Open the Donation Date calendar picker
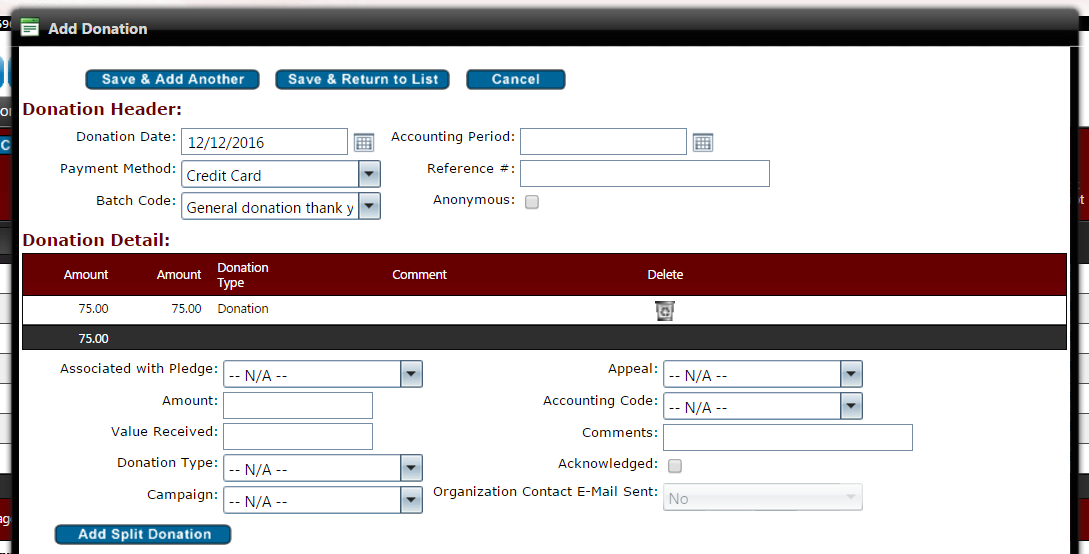The width and height of the screenshot is (1089, 554). click(364, 142)
